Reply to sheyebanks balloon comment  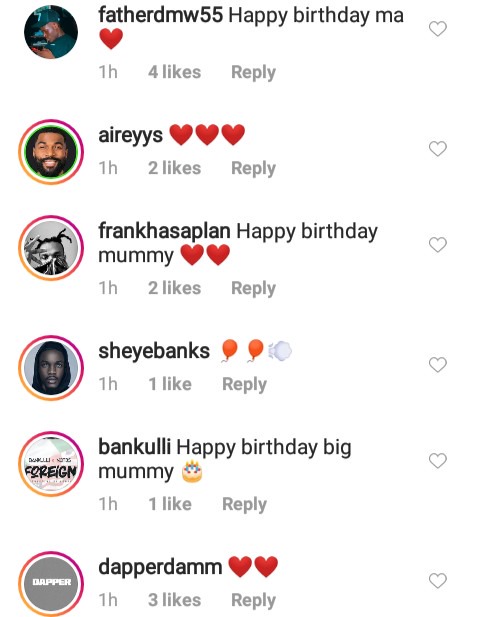coord(244,385)
